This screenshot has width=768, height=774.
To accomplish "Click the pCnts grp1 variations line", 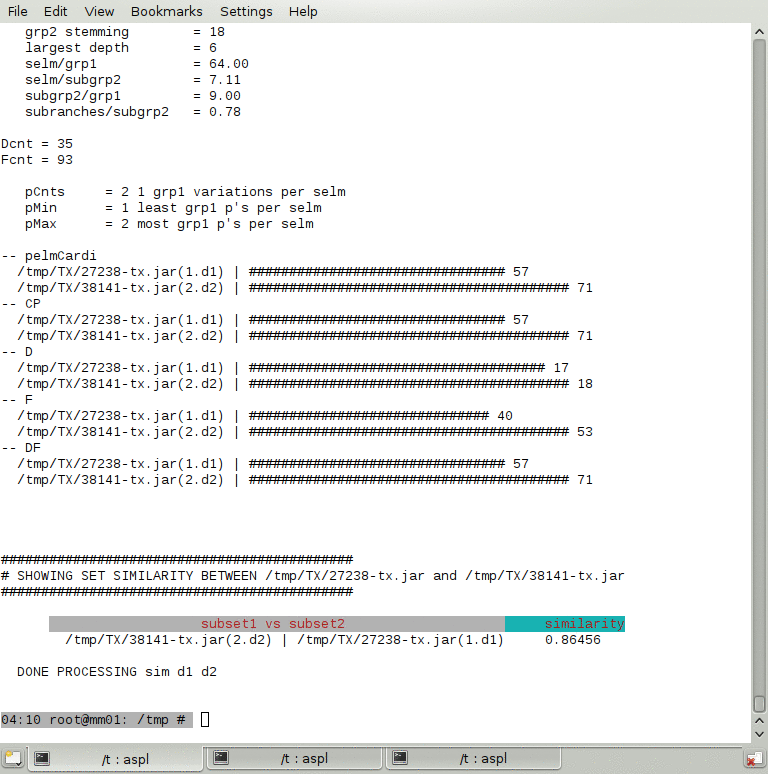I will coord(185,192).
